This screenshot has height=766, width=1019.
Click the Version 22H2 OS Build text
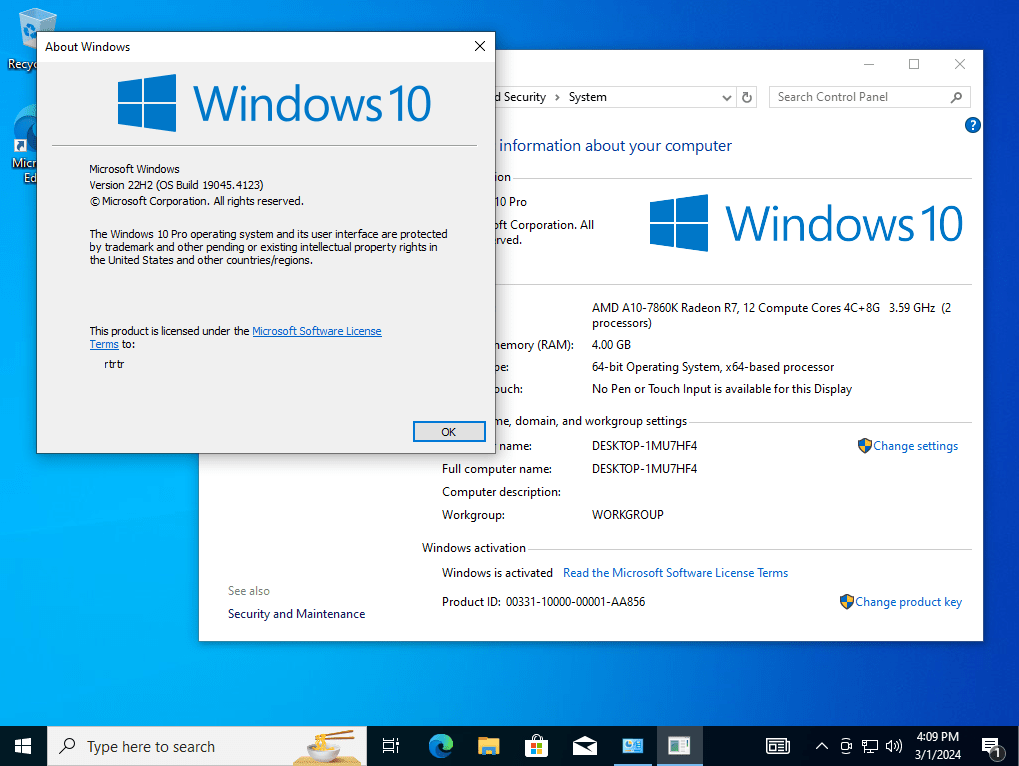pos(176,185)
